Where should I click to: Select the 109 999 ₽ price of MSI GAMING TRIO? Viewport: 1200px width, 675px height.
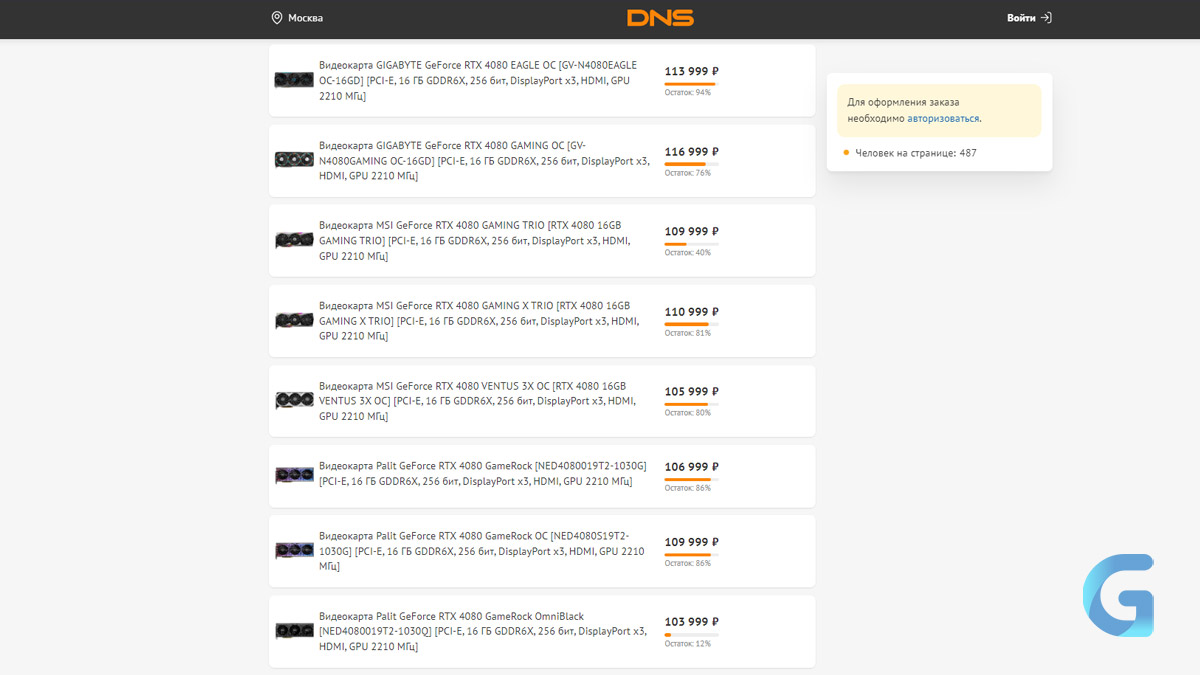click(692, 231)
